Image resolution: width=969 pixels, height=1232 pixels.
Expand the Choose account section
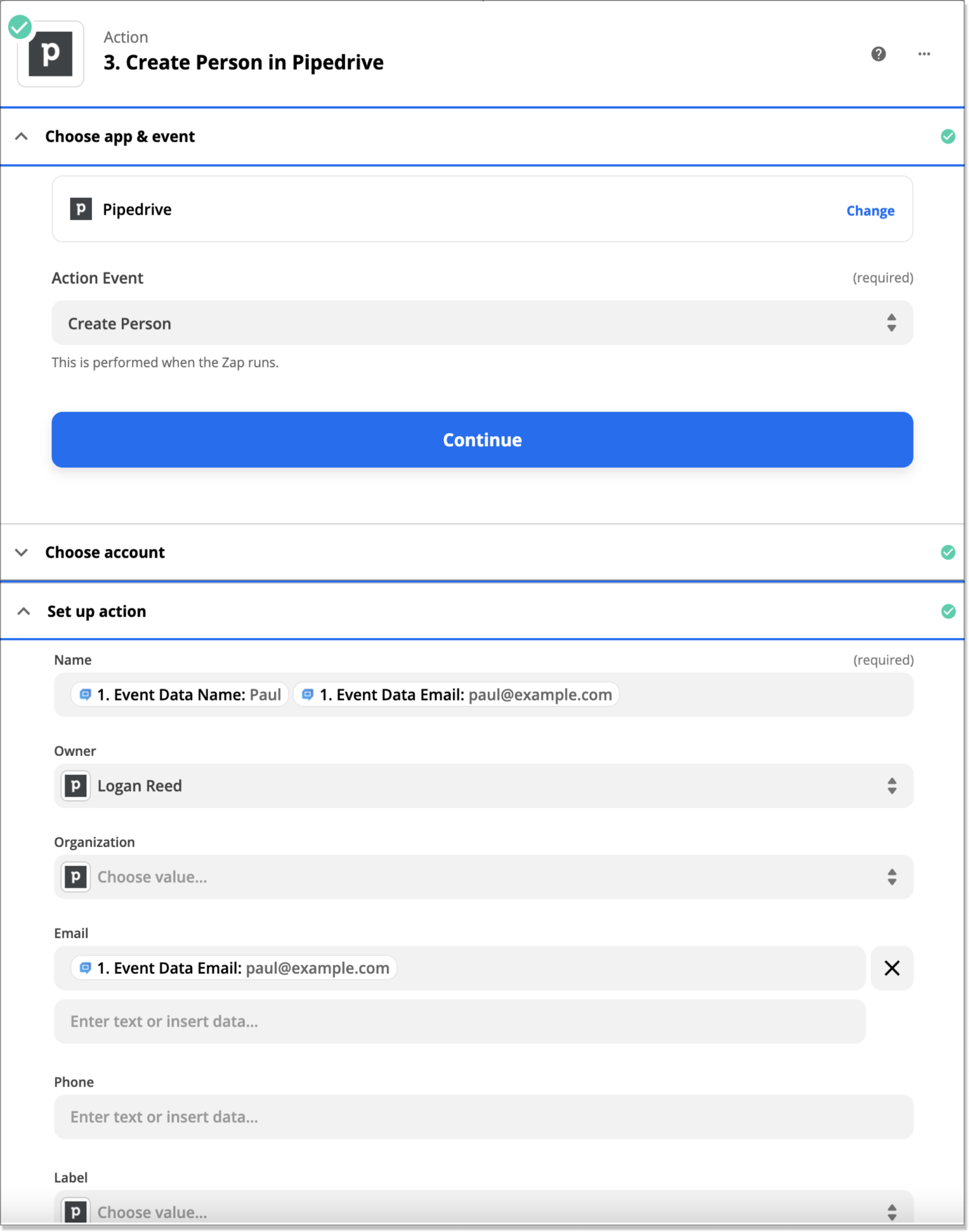[21, 552]
